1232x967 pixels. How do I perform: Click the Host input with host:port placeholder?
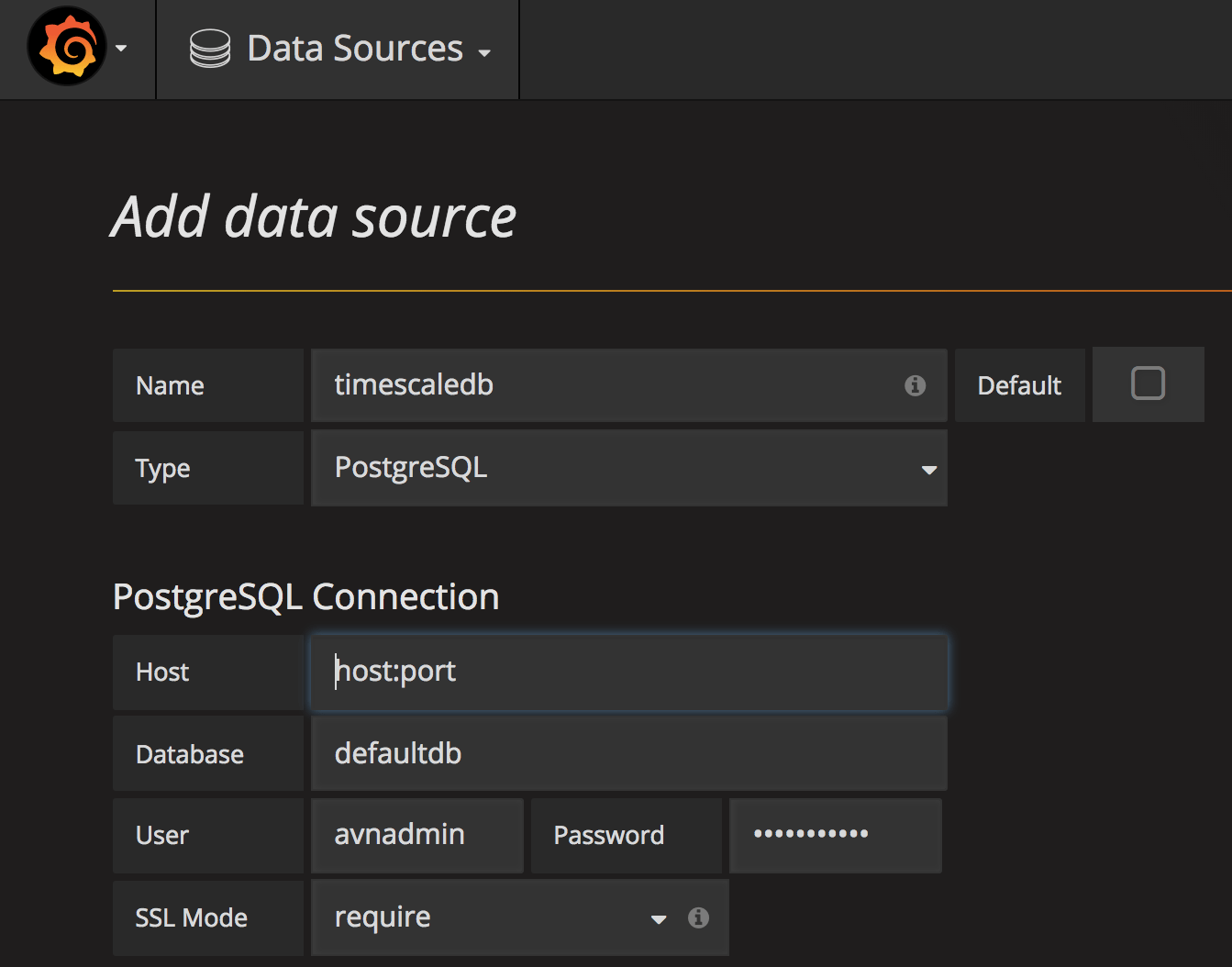(x=628, y=672)
